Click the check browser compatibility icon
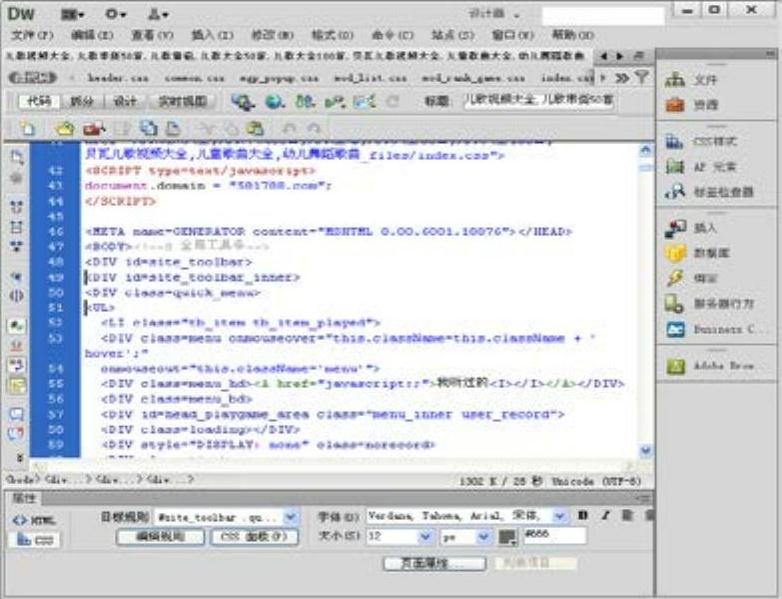782x599 pixels. click(365, 102)
